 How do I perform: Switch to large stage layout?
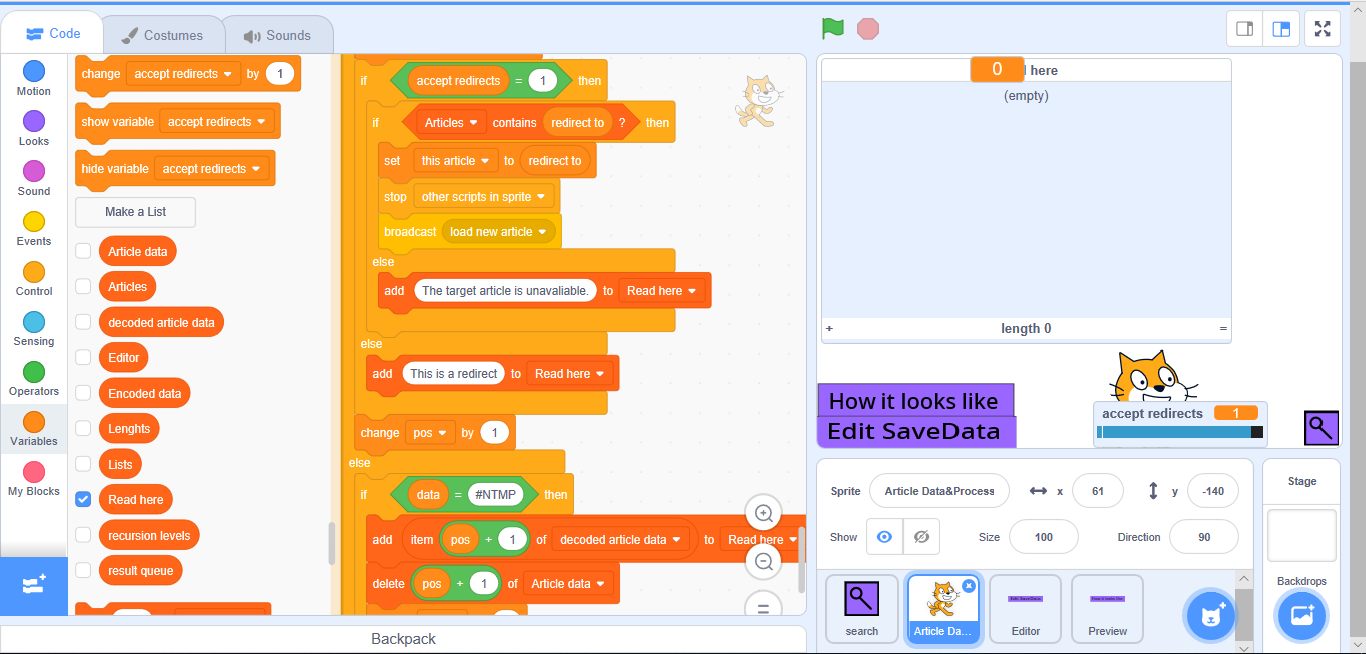pos(1281,29)
